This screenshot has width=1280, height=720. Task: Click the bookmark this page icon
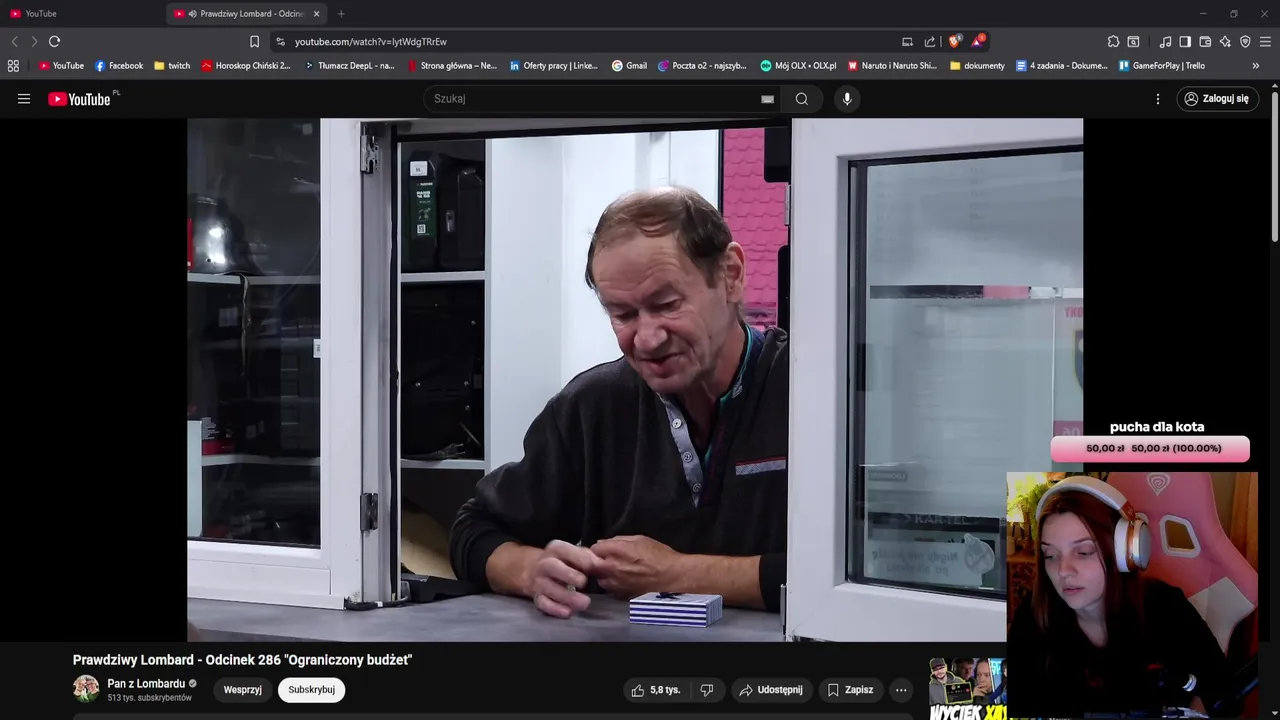pyautogui.click(x=254, y=41)
